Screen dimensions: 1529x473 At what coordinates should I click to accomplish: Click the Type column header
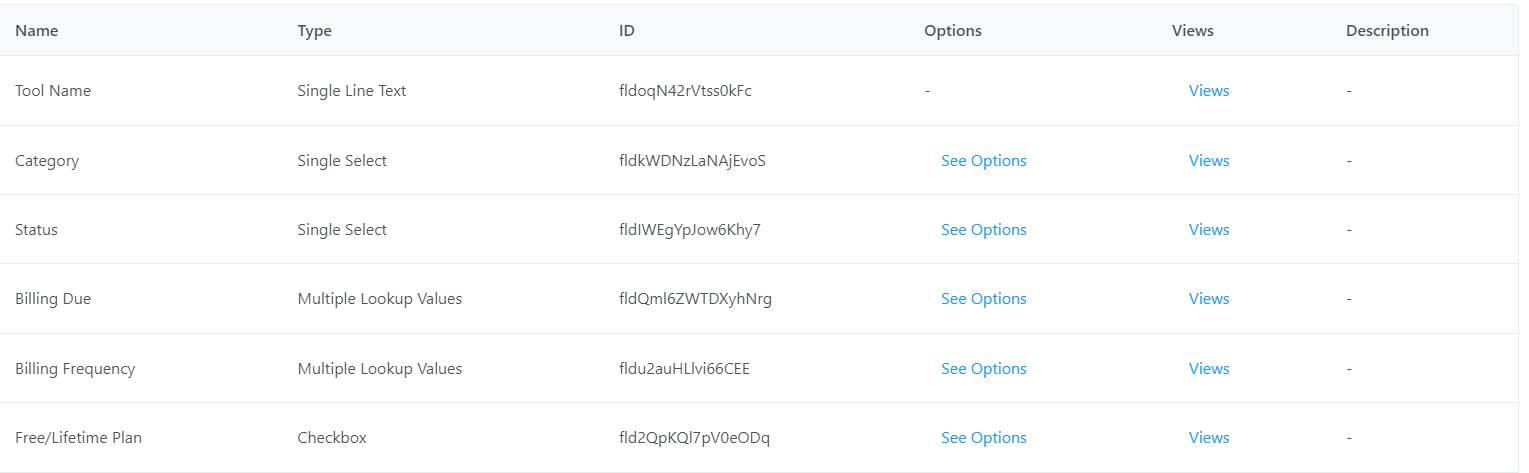click(314, 31)
